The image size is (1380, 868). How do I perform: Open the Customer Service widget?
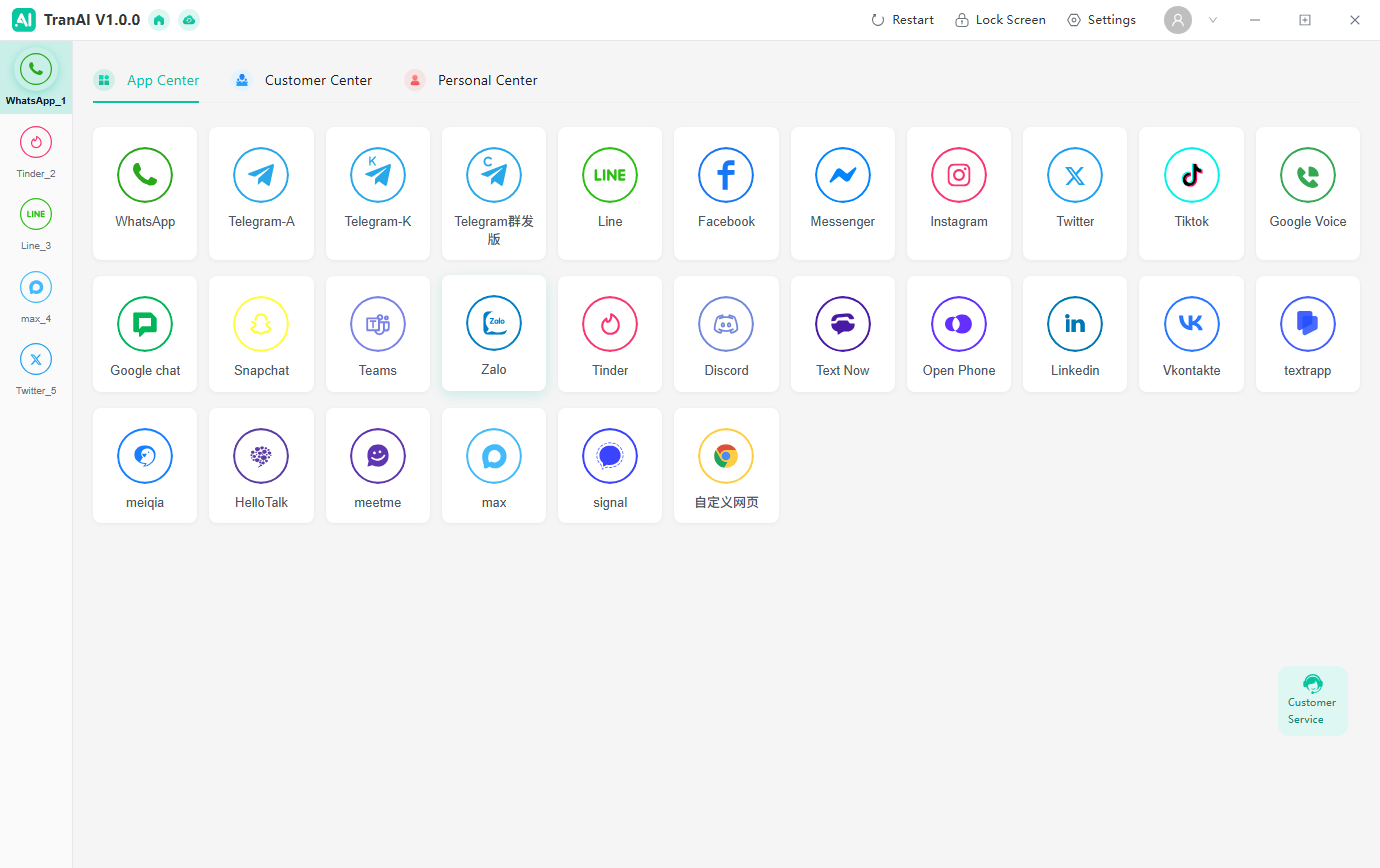click(1313, 701)
